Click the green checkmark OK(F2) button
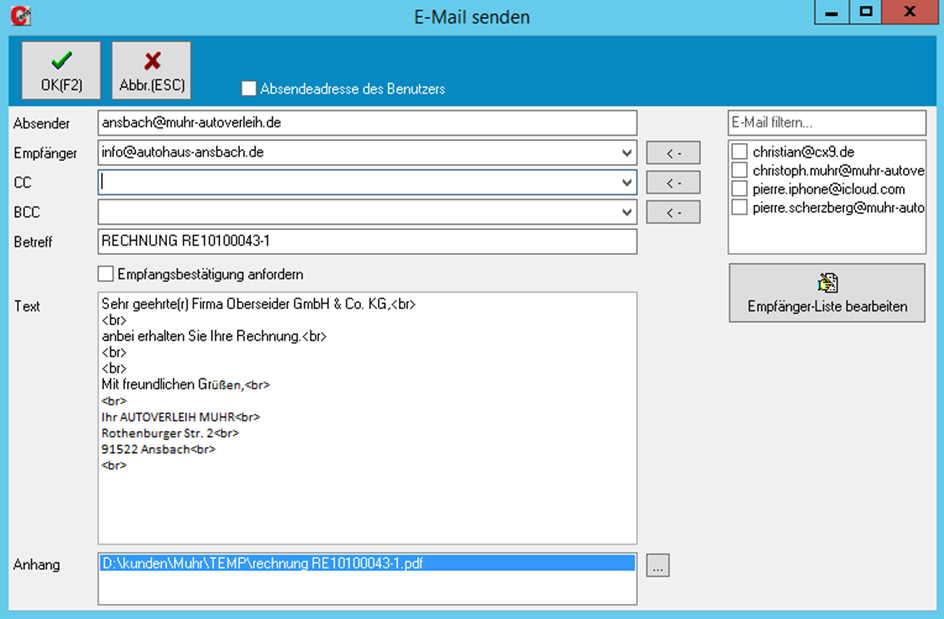 [x=61, y=70]
